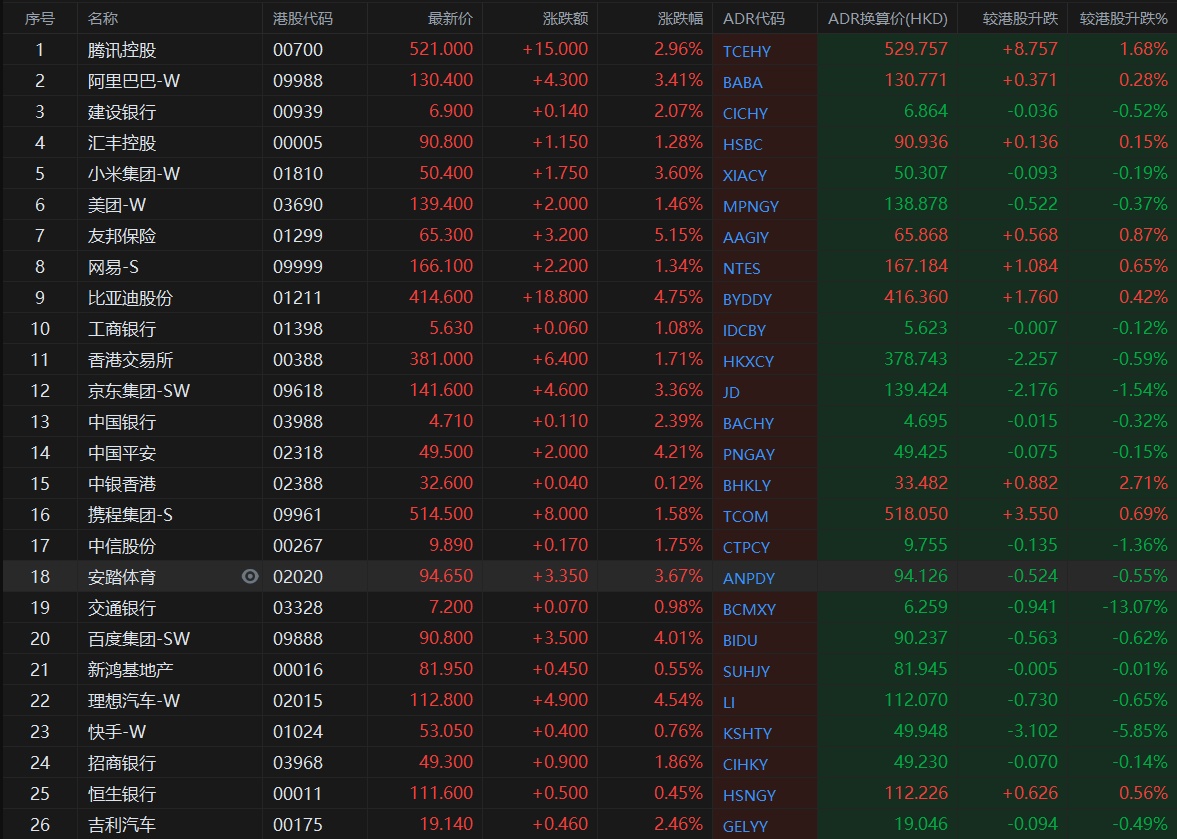This screenshot has width=1177, height=839.
Task: Sort by the 名称 column header
Action: [103, 19]
